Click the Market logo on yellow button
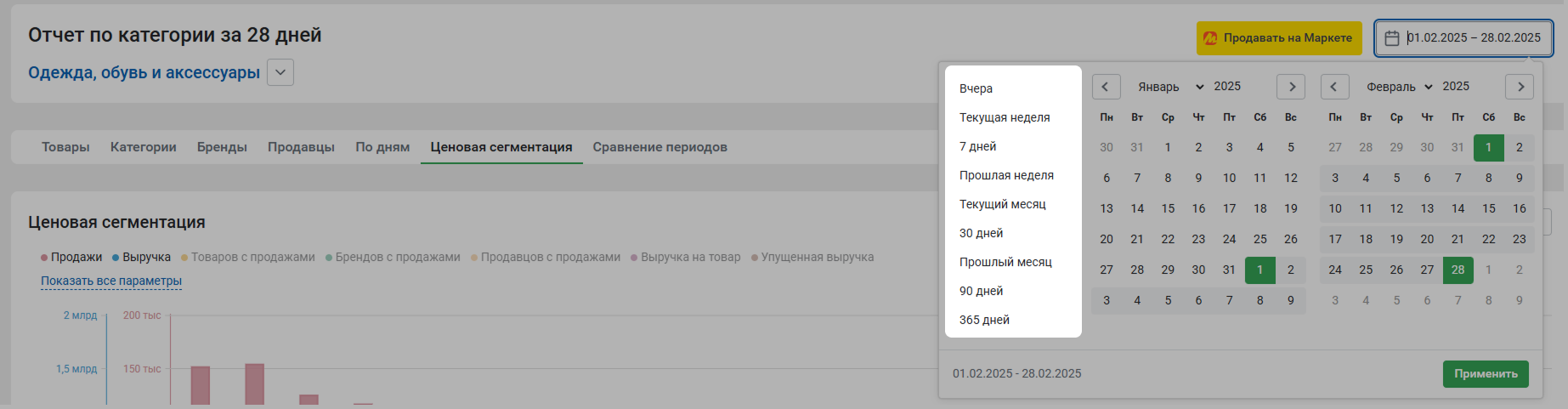Viewport: 1568px width, 409px height. point(1210,38)
